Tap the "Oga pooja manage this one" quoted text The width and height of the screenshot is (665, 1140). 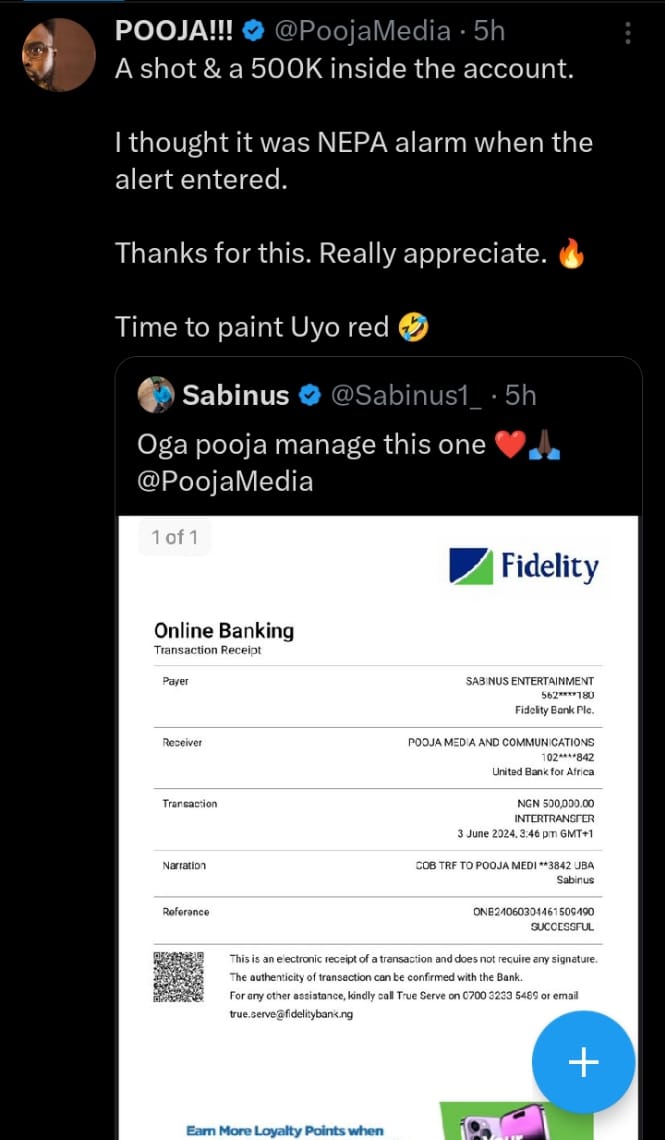pos(311,443)
